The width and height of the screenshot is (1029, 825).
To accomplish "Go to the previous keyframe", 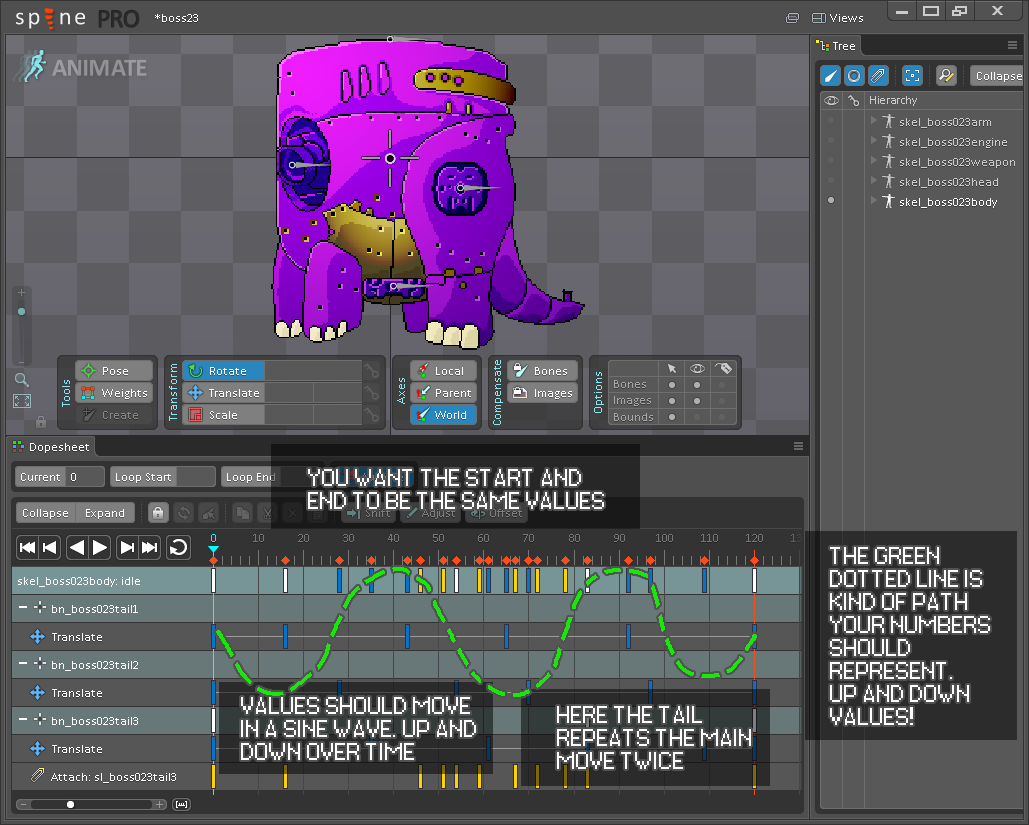I will pos(50,547).
